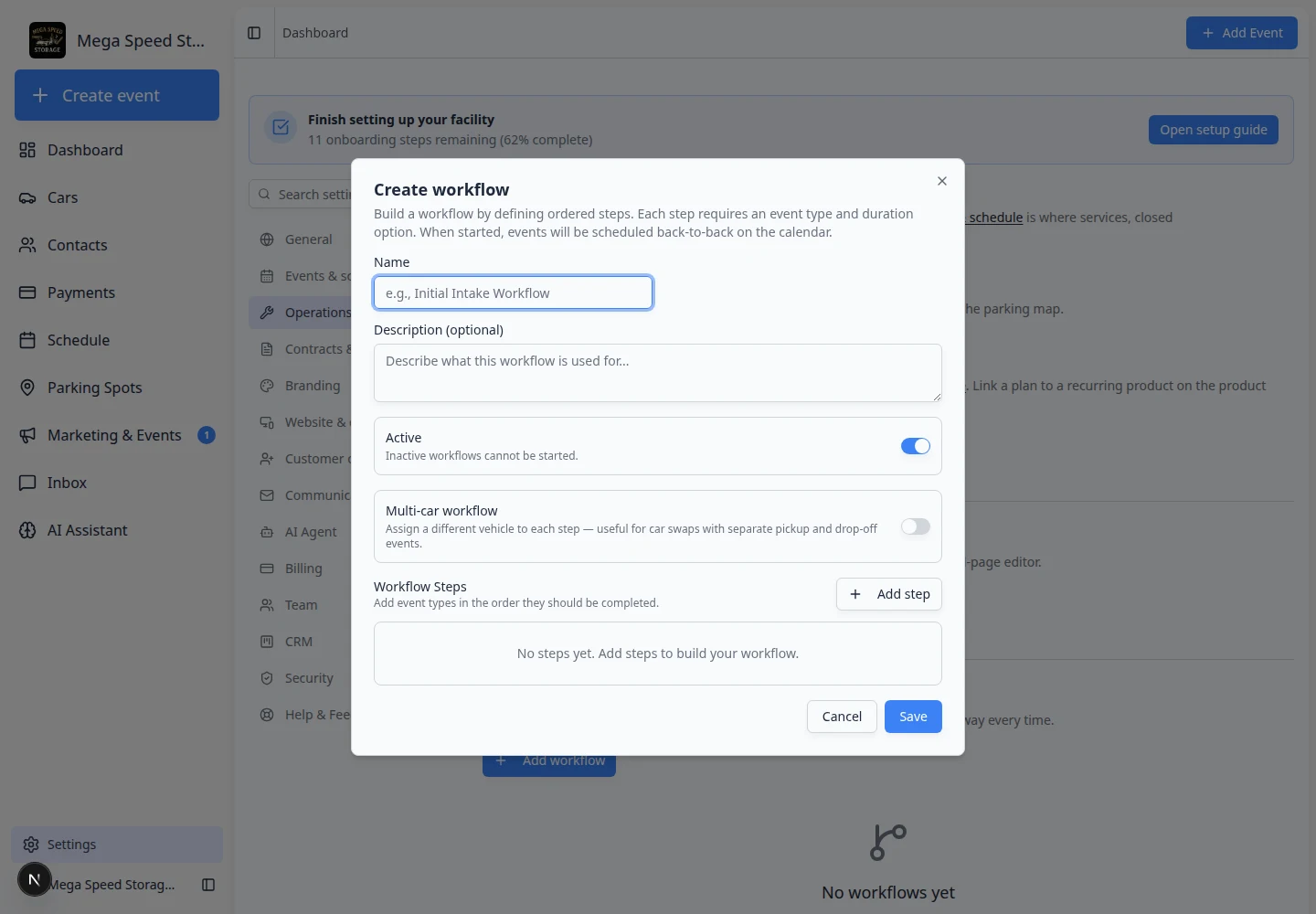
Task: Click the AI Agent robot icon
Action: [x=267, y=532]
